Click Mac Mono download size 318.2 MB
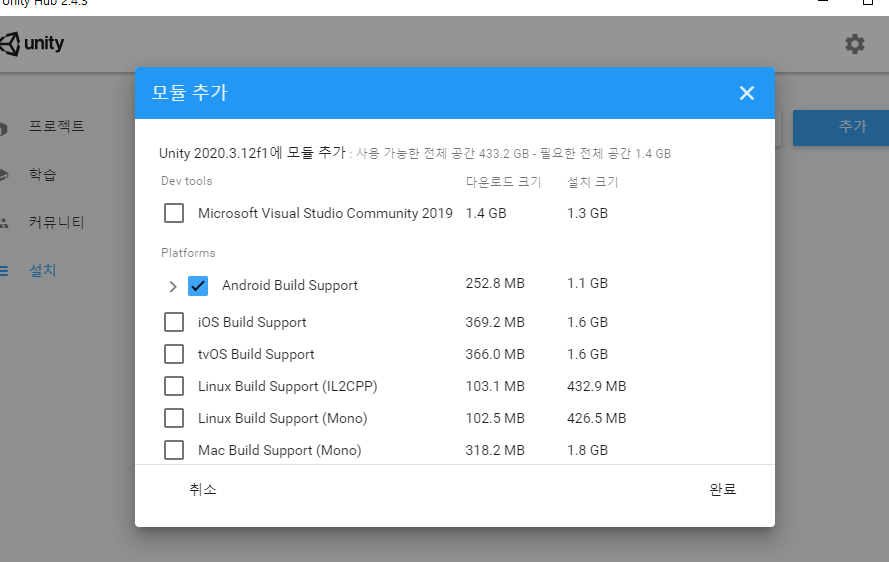The height and width of the screenshot is (562, 889). (x=495, y=450)
